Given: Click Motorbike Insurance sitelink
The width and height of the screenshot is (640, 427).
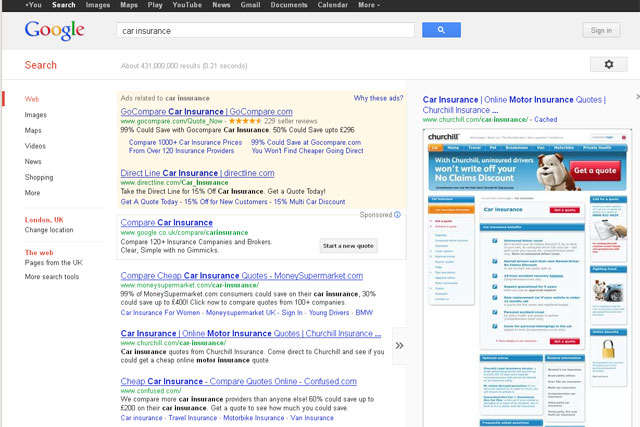Looking at the screenshot, I should pyautogui.click(x=253, y=418).
